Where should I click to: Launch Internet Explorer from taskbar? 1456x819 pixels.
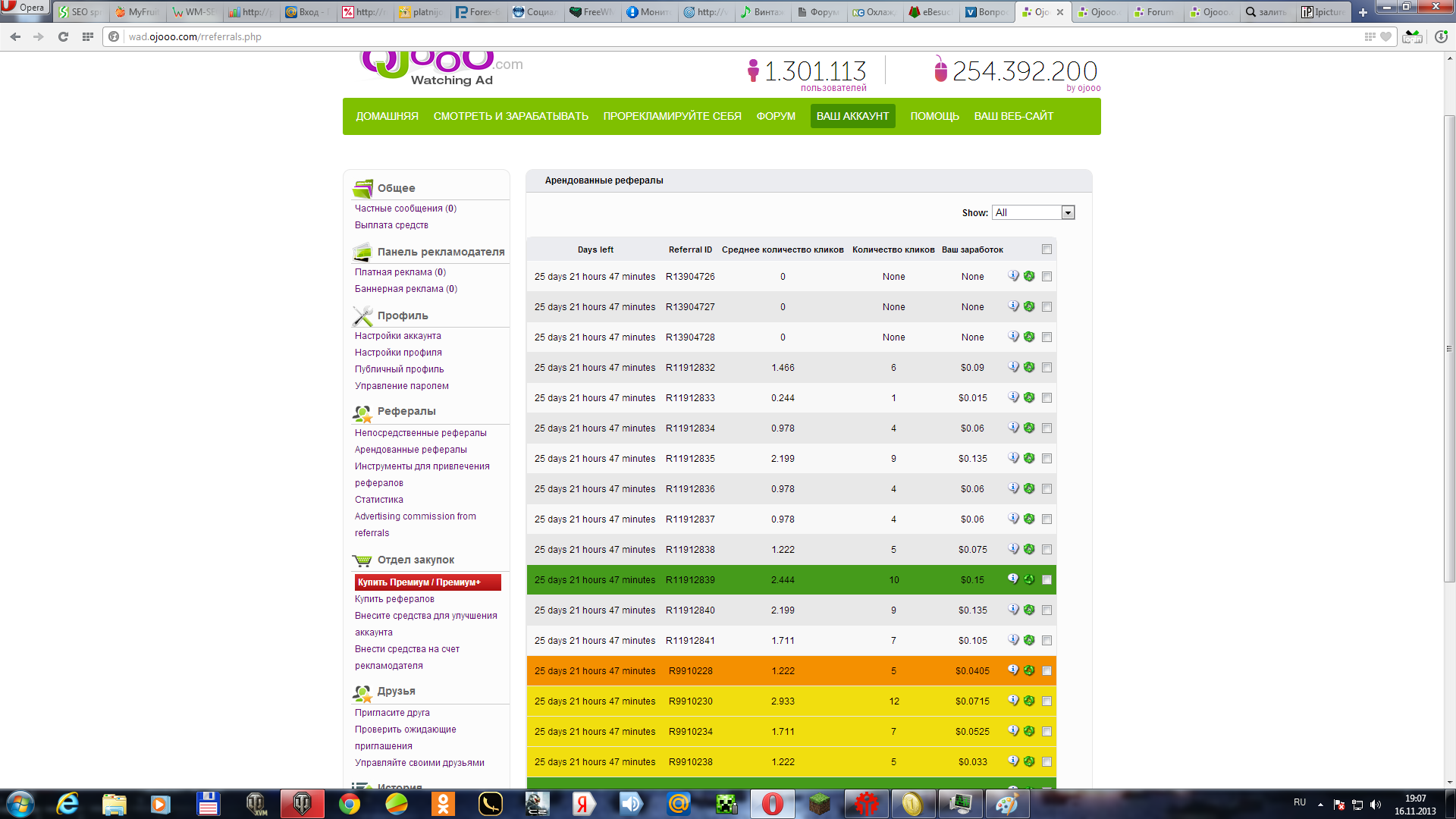[x=67, y=804]
